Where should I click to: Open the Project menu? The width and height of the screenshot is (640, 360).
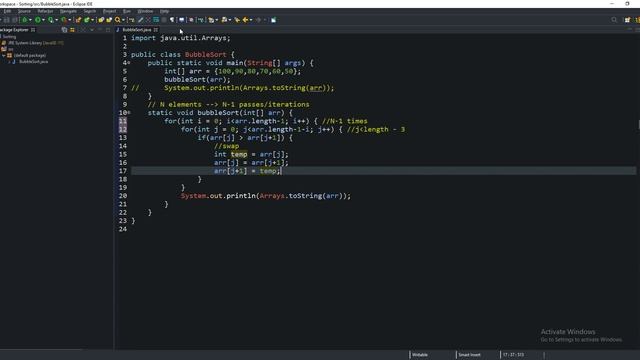coord(109,11)
